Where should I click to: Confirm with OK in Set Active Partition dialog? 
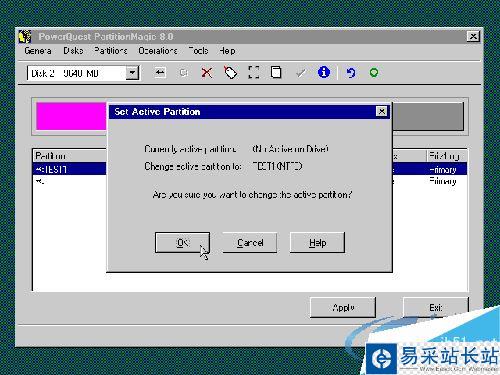click(182, 242)
